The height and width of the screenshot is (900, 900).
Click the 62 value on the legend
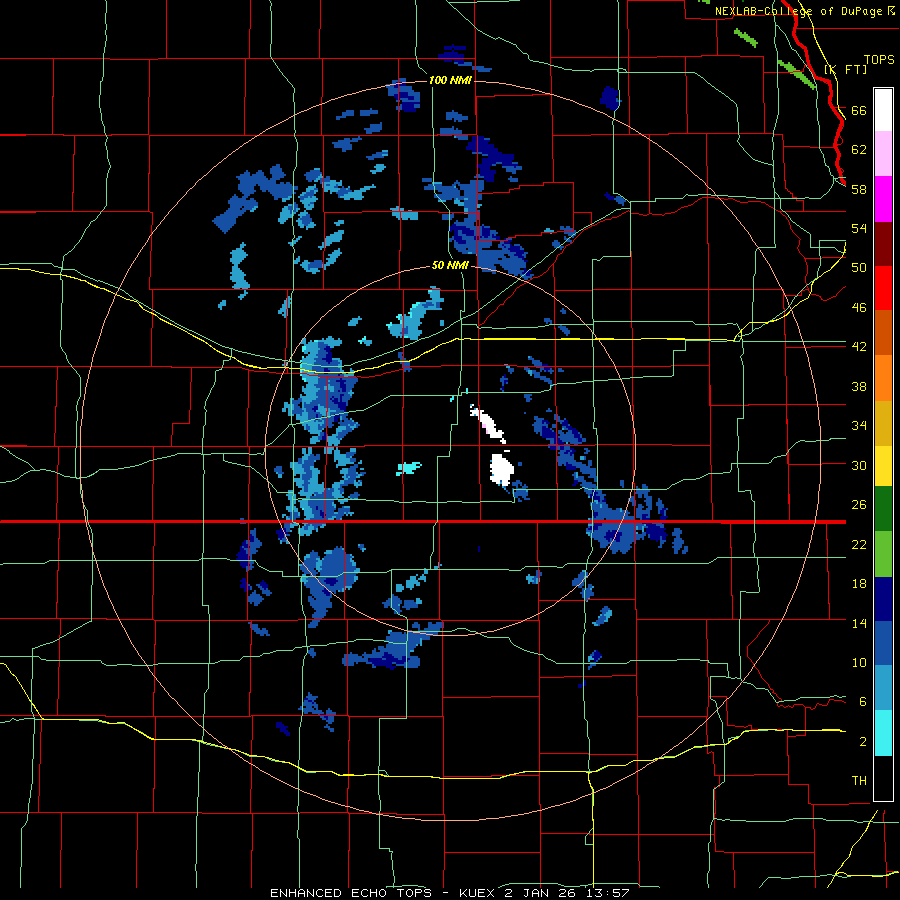click(859, 150)
